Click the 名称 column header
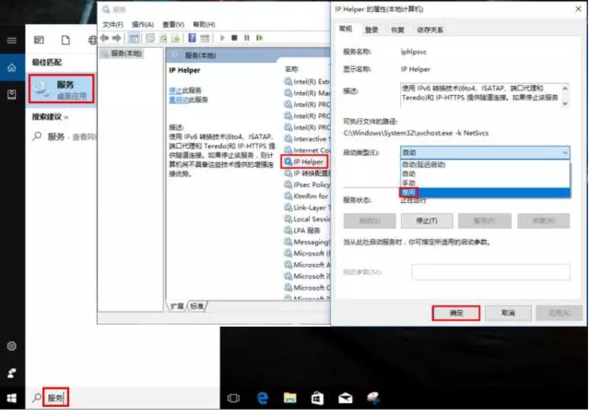Viewport: 600px width, 417px height. 291,69
